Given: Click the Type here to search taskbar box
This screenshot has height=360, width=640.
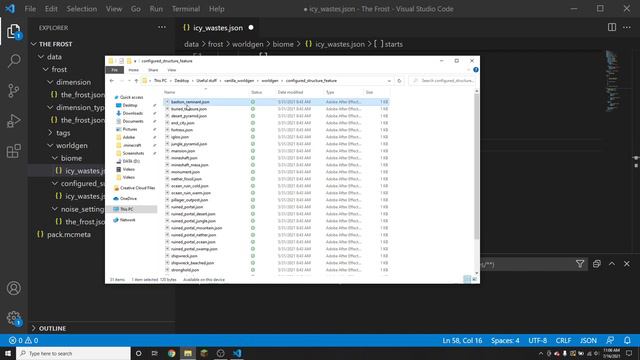Looking at the screenshot, I should click(73, 353).
